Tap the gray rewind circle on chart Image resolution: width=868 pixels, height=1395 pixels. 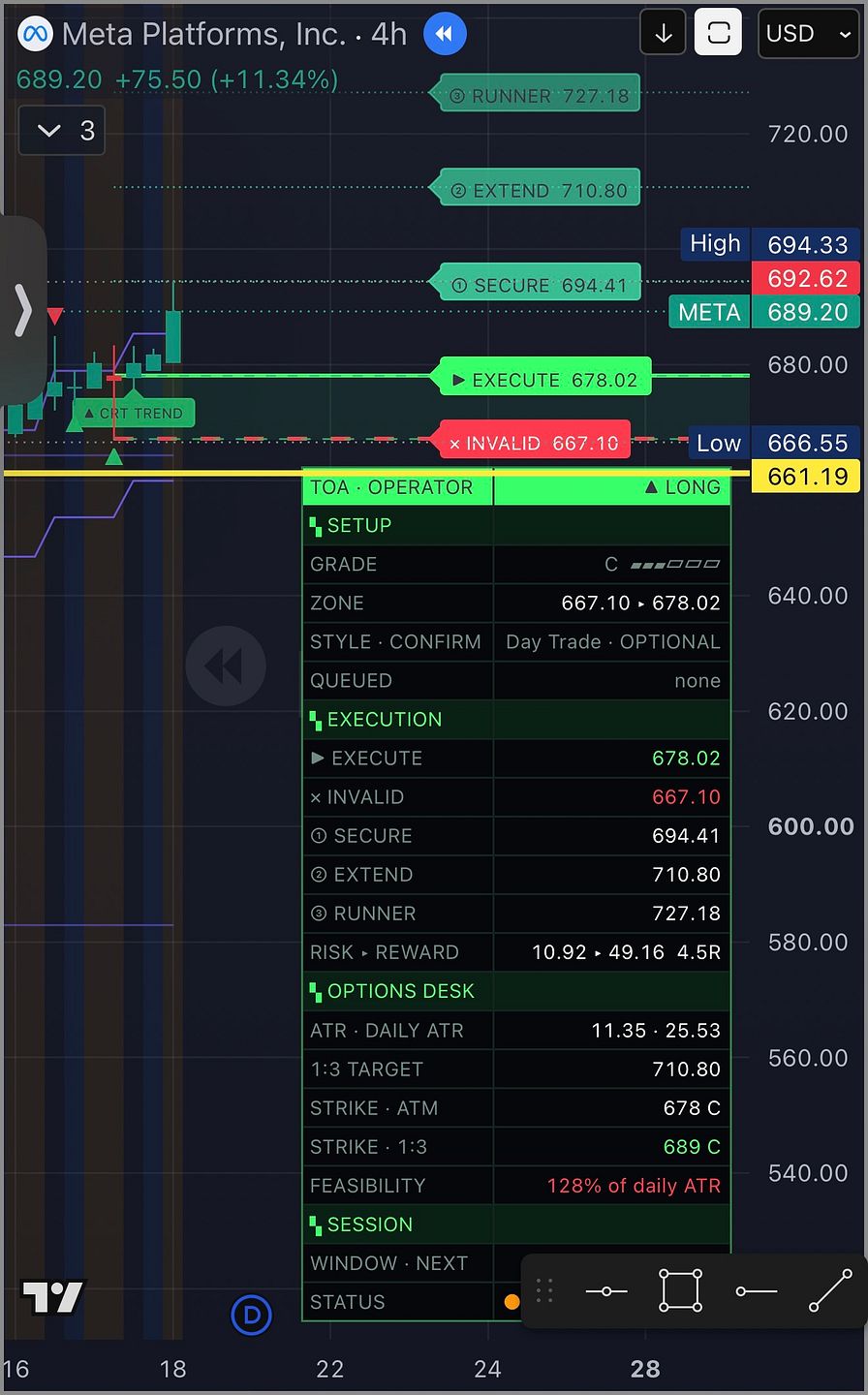[226, 666]
